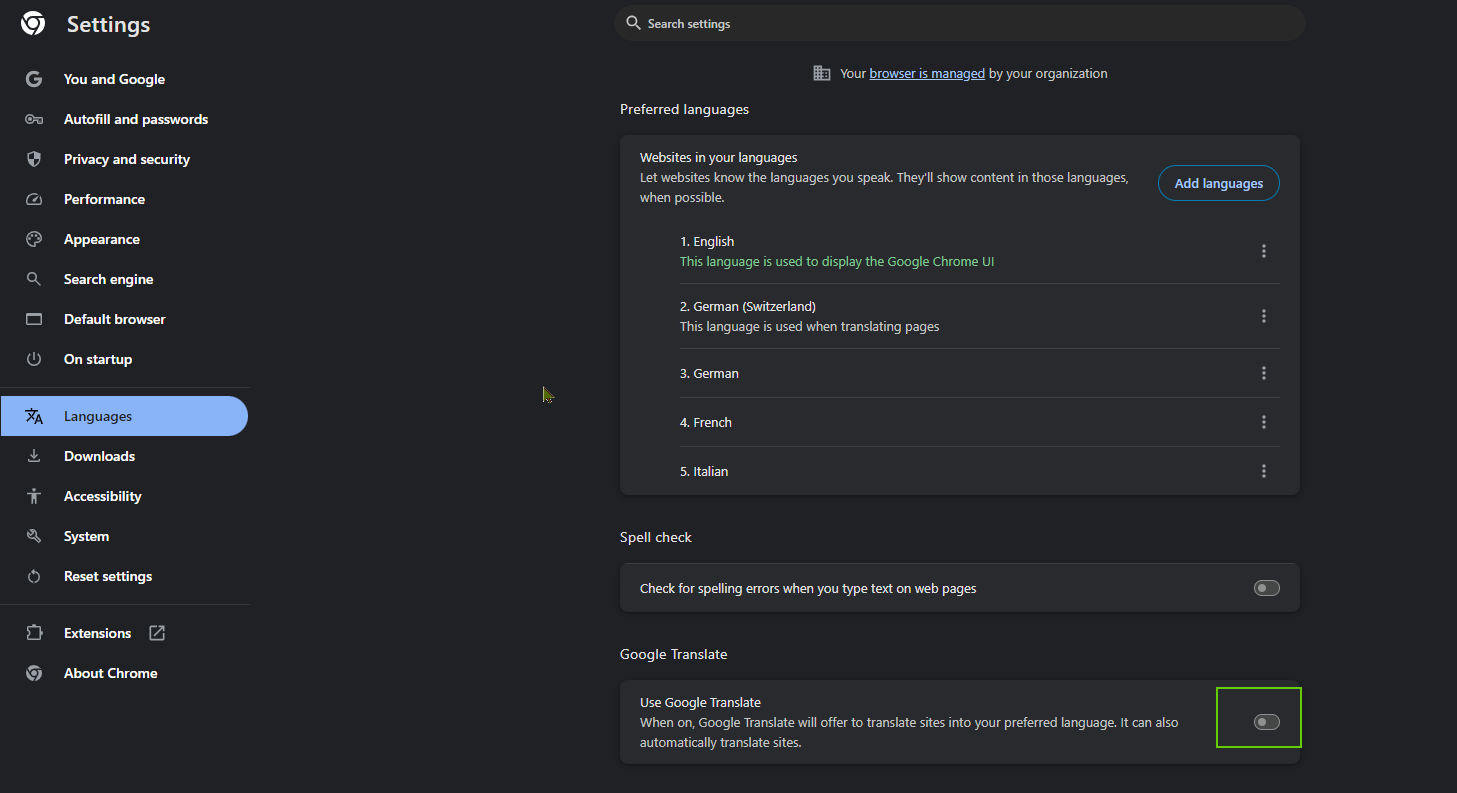Select Performance in the sidebar
The height and width of the screenshot is (793, 1457).
click(124, 199)
